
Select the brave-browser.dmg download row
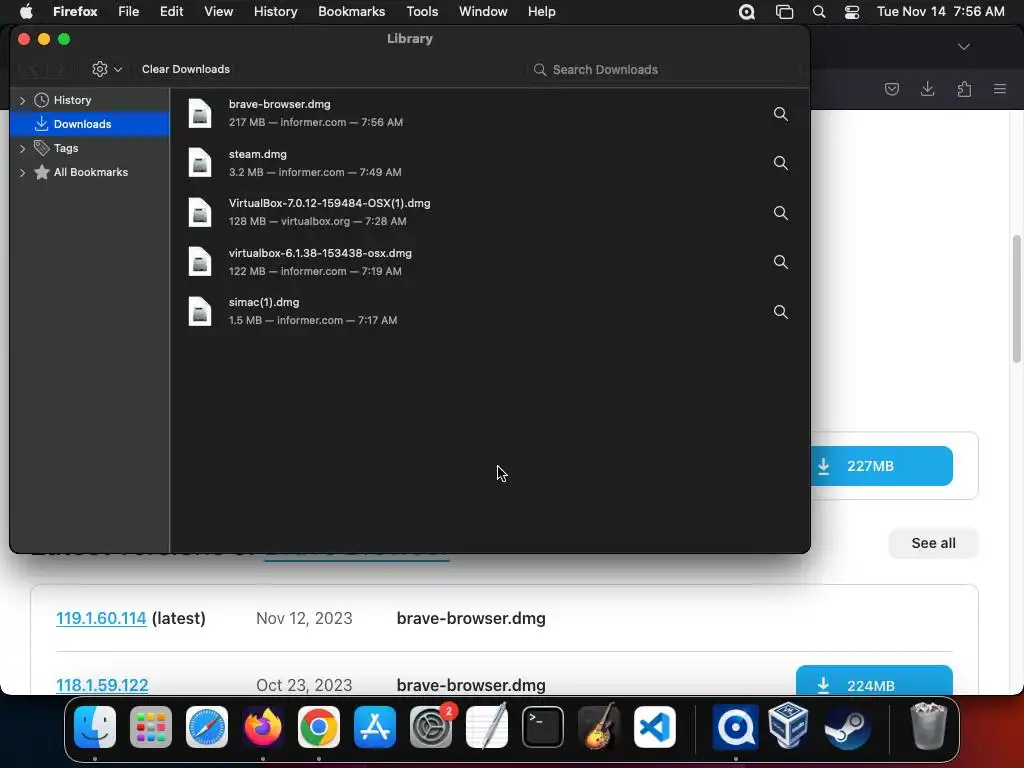pos(490,113)
